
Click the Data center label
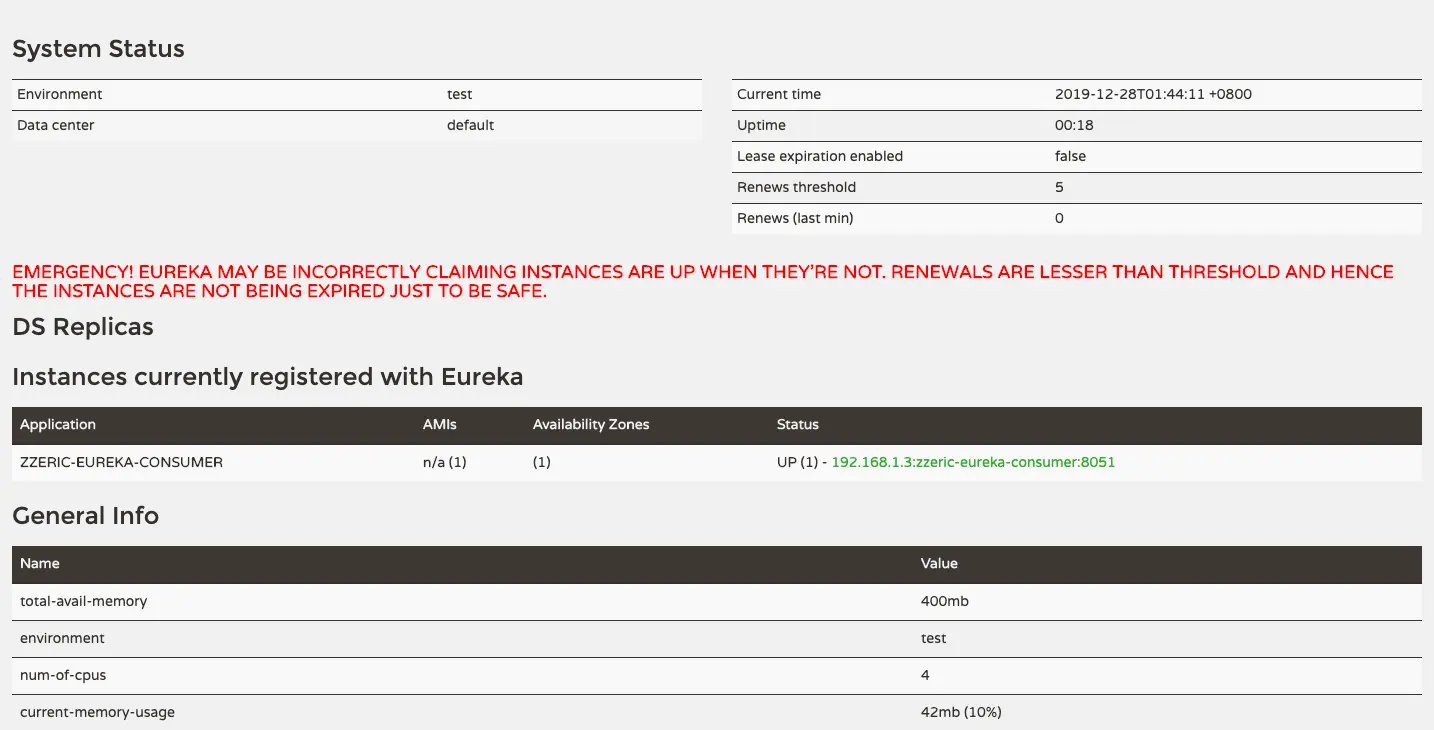[56, 125]
